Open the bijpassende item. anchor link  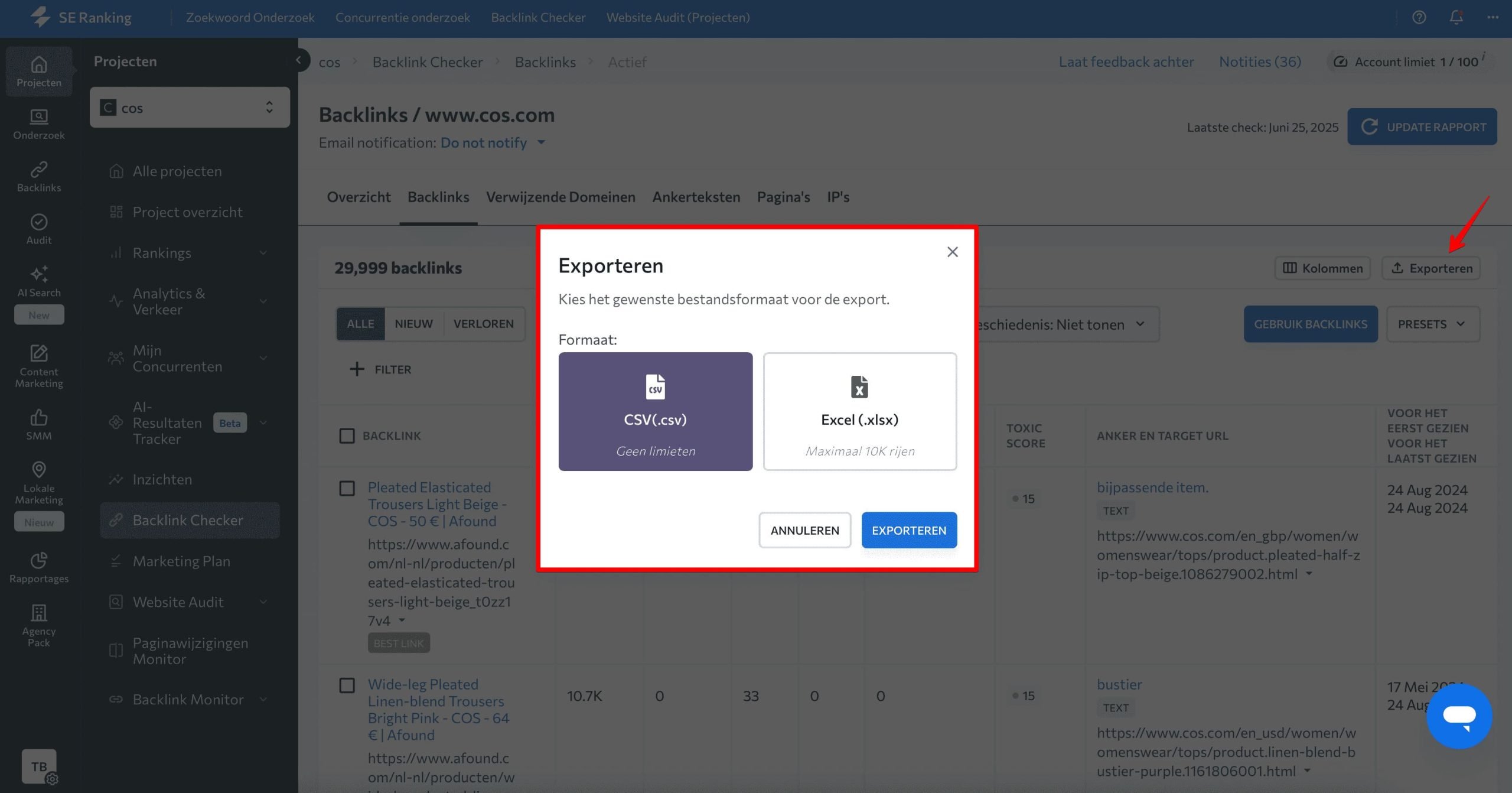(x=1152, y=487)
